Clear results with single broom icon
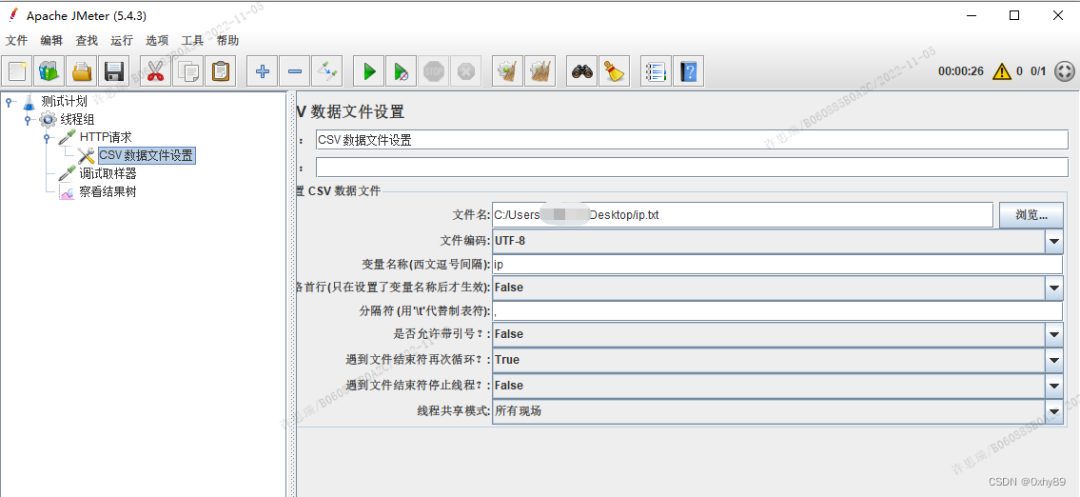 click(508, 71)
